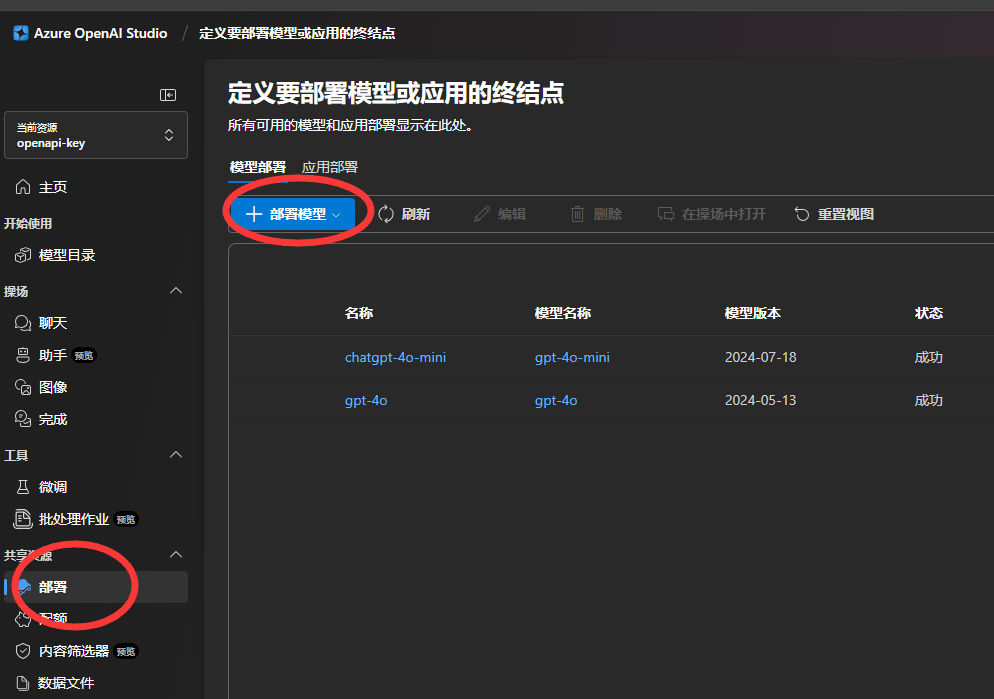Click the chat bubble icon beside 聊天
The height and width of the screenshot is (699, 994).
(x=23, y=323)
